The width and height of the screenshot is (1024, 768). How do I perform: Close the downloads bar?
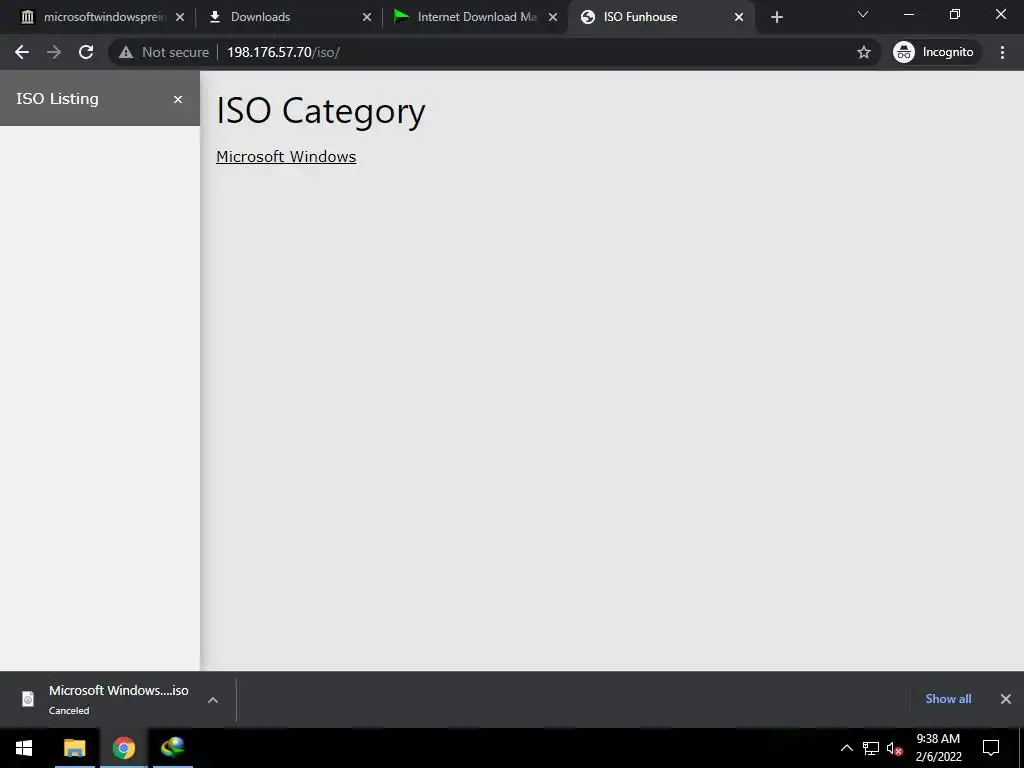pyautogui.click(x=1006, y=699)
